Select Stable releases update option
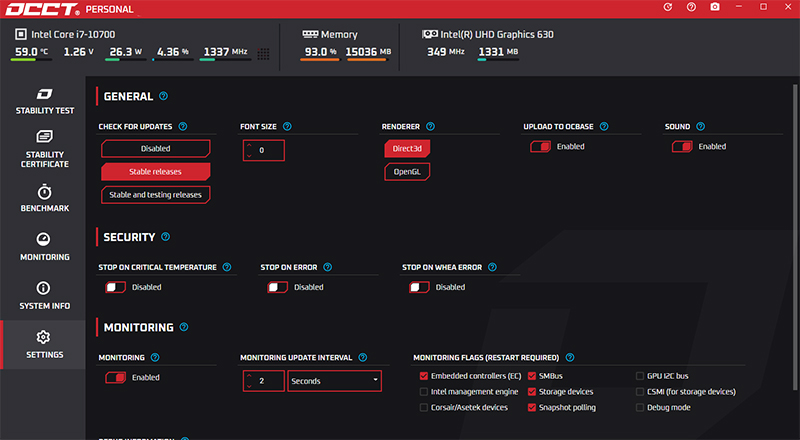This screenshot has height=440, width=800. pos(156,172)
